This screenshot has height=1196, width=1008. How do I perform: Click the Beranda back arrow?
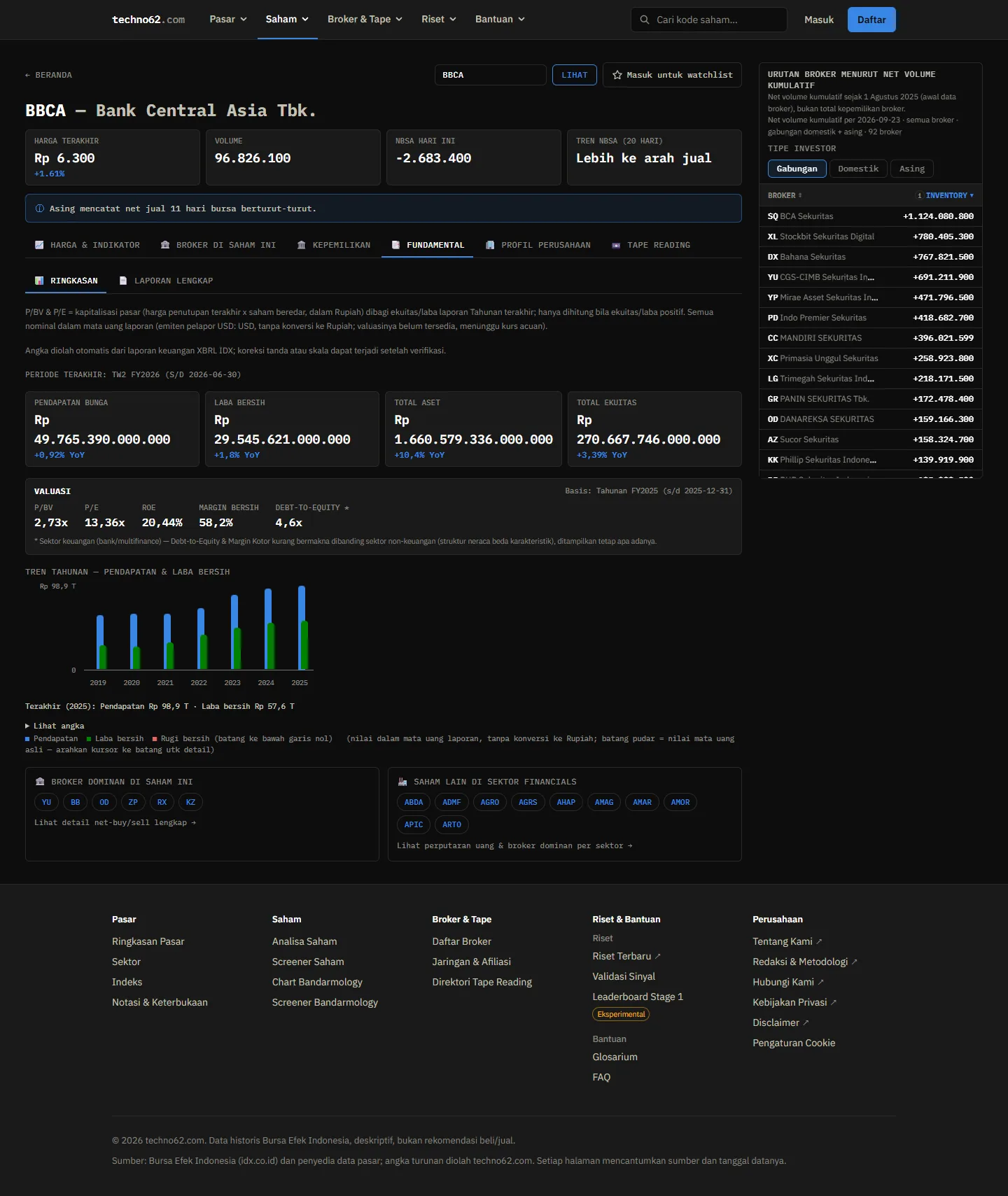(28, 75)
